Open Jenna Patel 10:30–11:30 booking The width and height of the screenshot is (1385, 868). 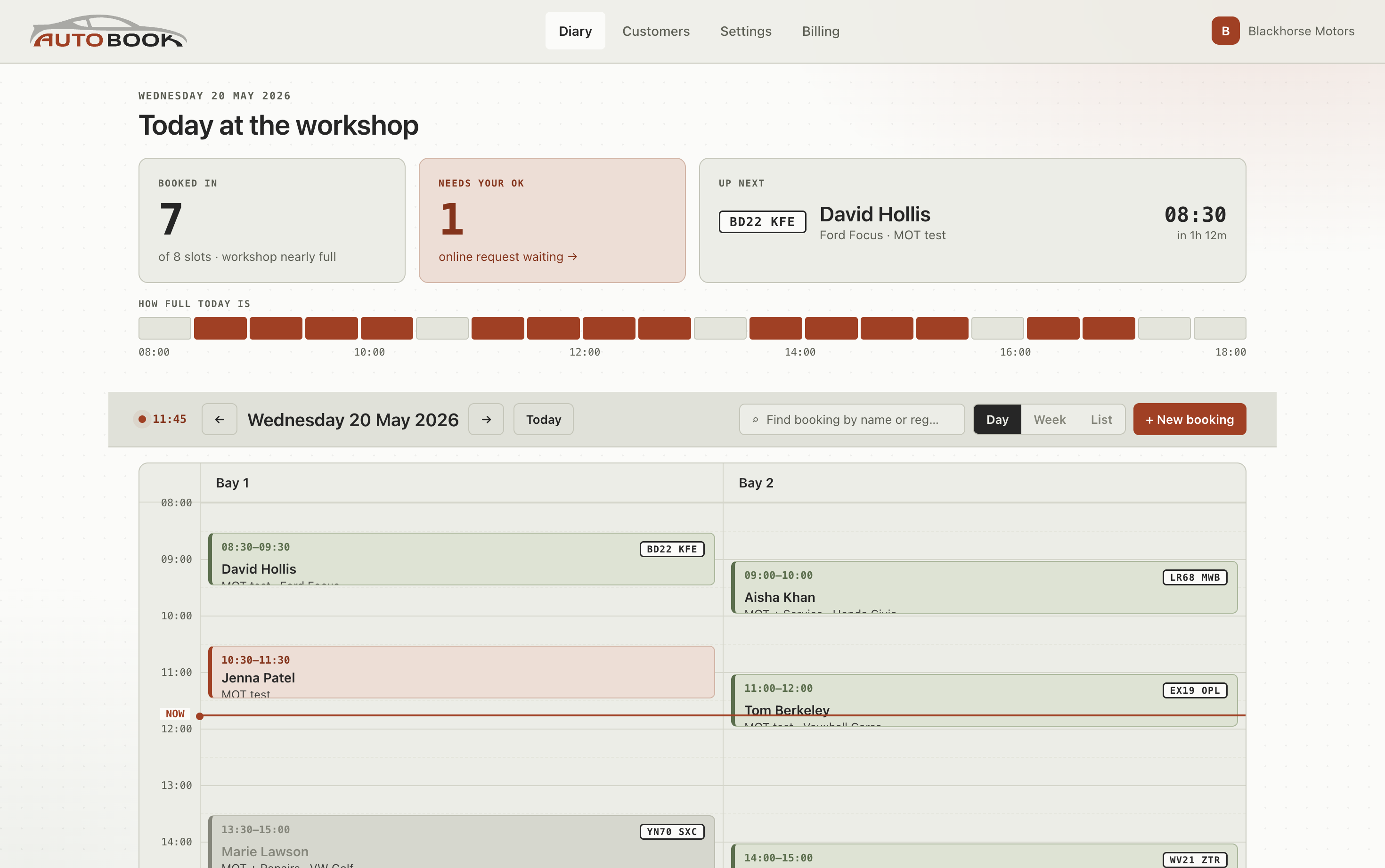pyautogui.click(x=462, y=672)
